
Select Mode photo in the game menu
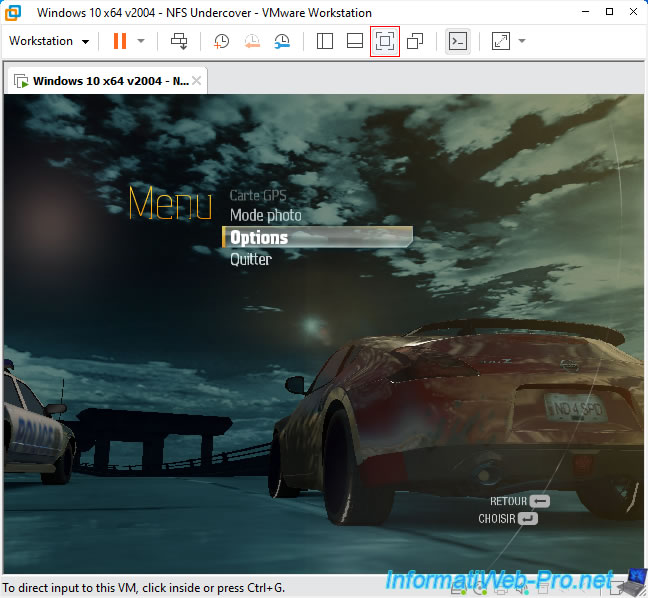tap(266, 215)
